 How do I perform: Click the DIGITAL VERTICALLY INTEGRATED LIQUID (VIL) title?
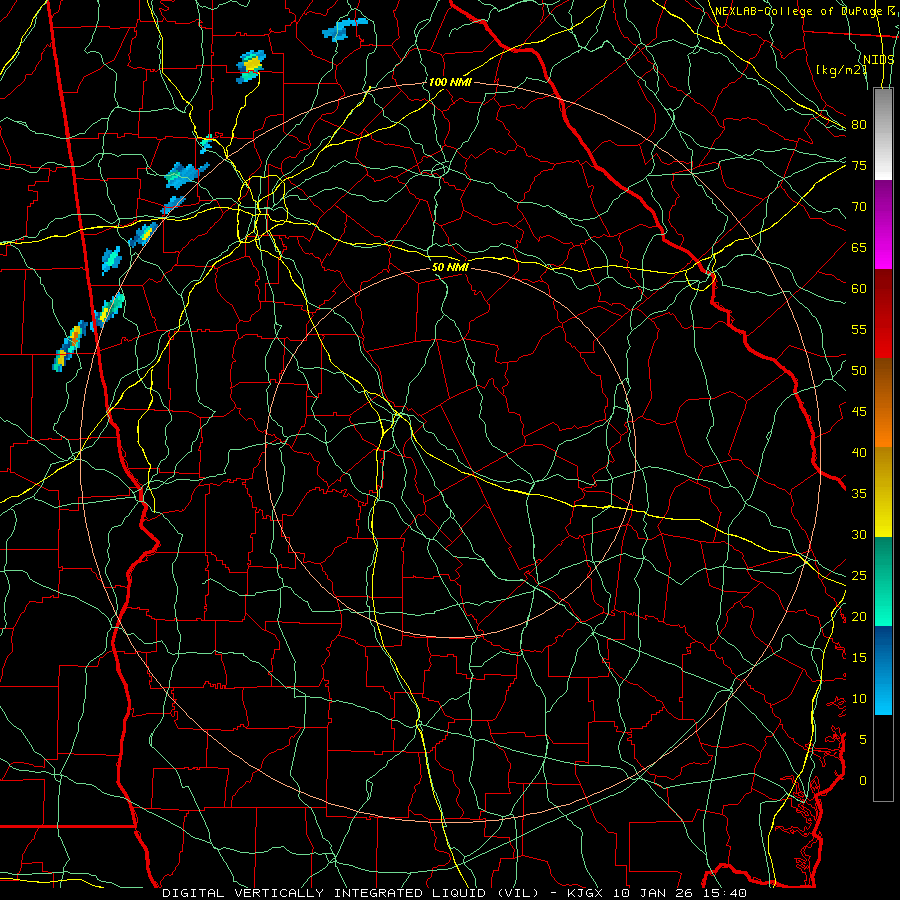pyautogui.click(x=351, y=893)
